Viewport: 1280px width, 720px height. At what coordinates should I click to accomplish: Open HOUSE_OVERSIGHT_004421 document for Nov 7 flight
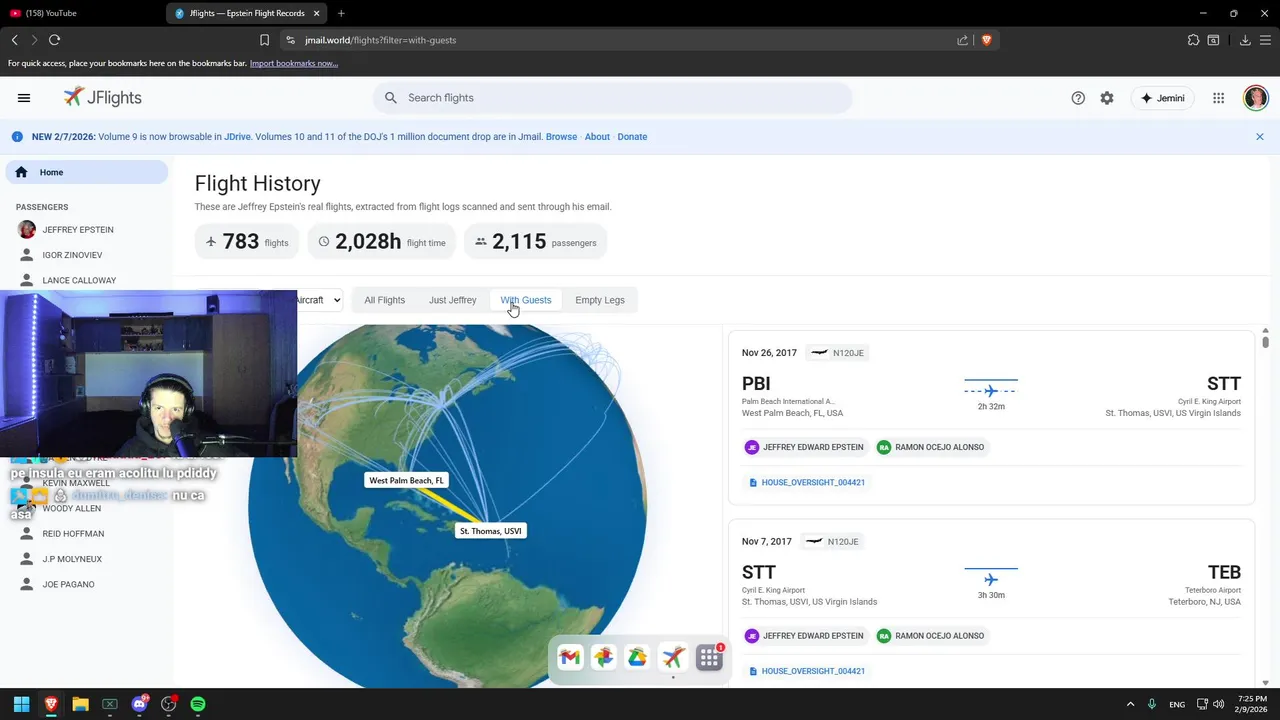807,671
